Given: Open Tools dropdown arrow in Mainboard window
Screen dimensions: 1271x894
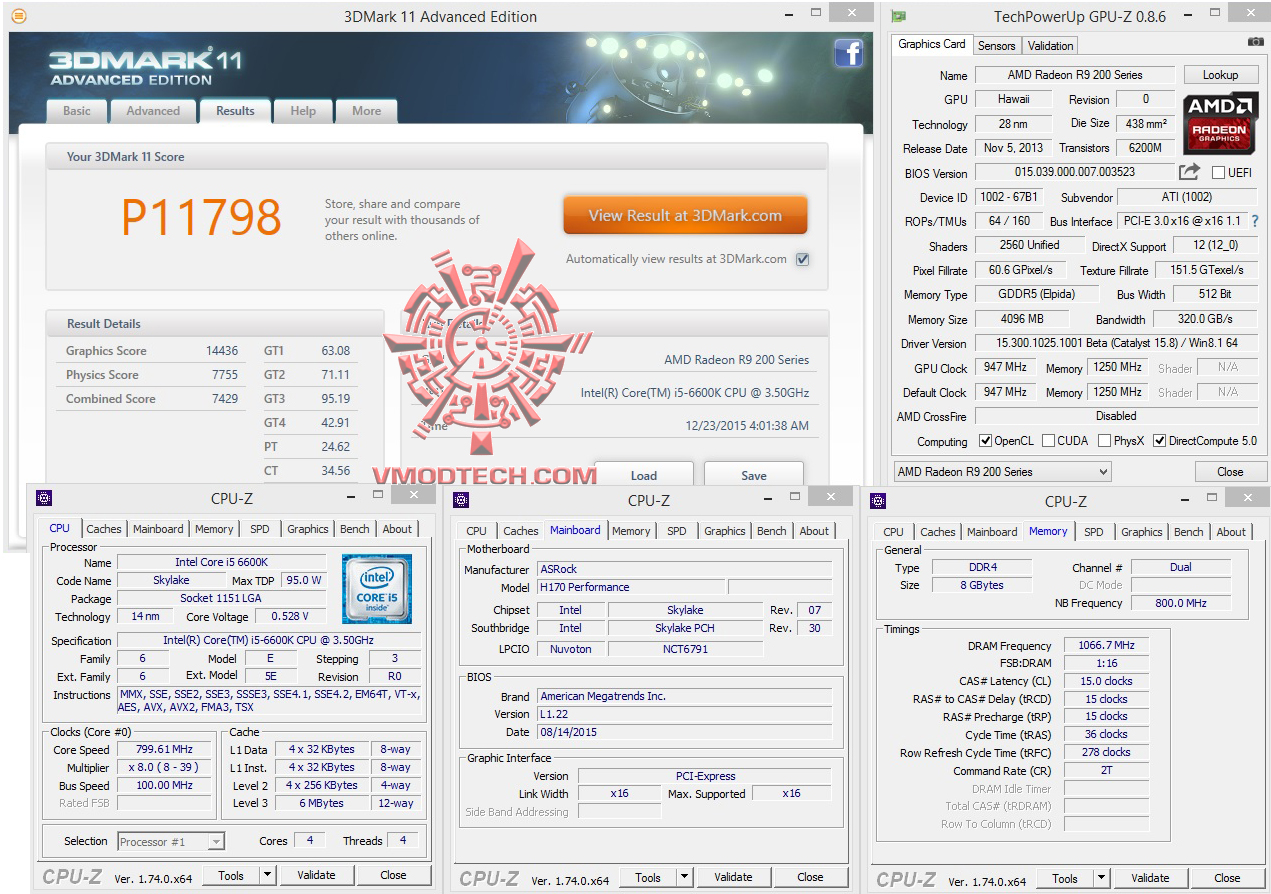Looking at the screenshot, I should pos(684,877).
